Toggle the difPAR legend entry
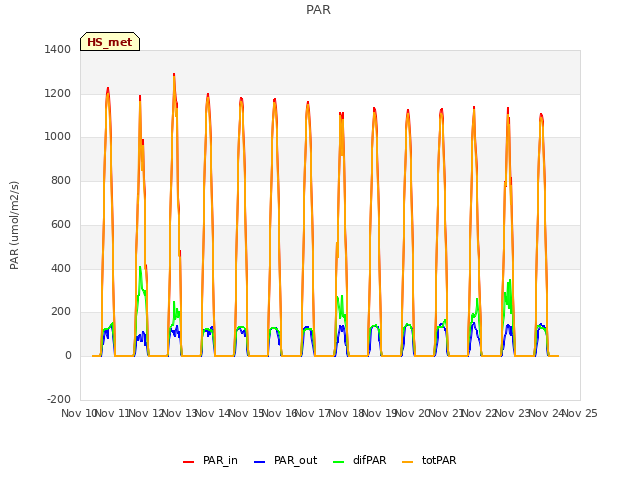Screen dimensions: 640x480 [x=360, y=460]
